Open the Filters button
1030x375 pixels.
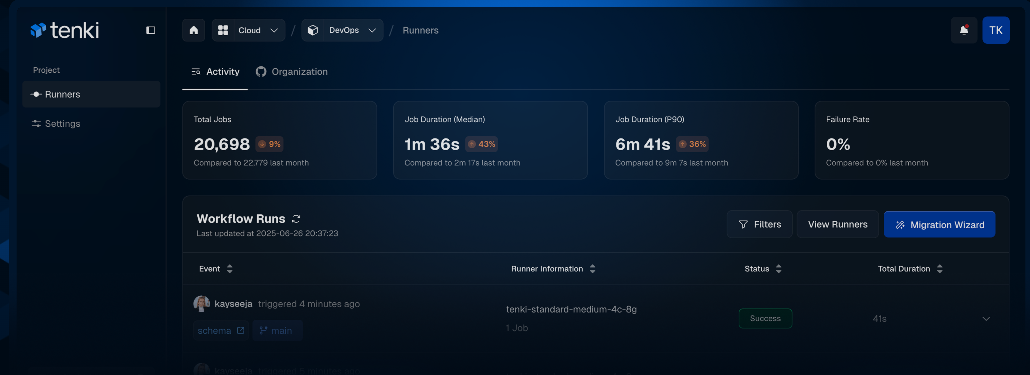coord(760,224)
